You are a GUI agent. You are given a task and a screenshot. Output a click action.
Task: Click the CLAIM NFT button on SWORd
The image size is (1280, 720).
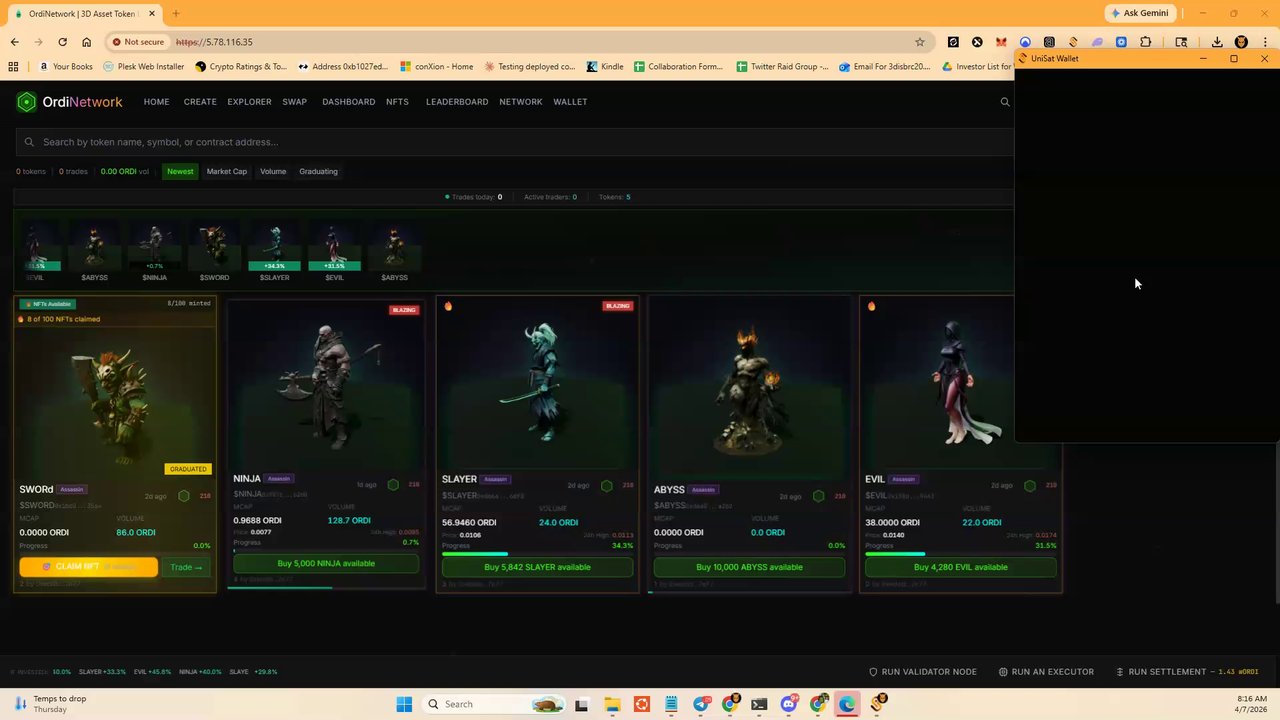pos(88,567)
